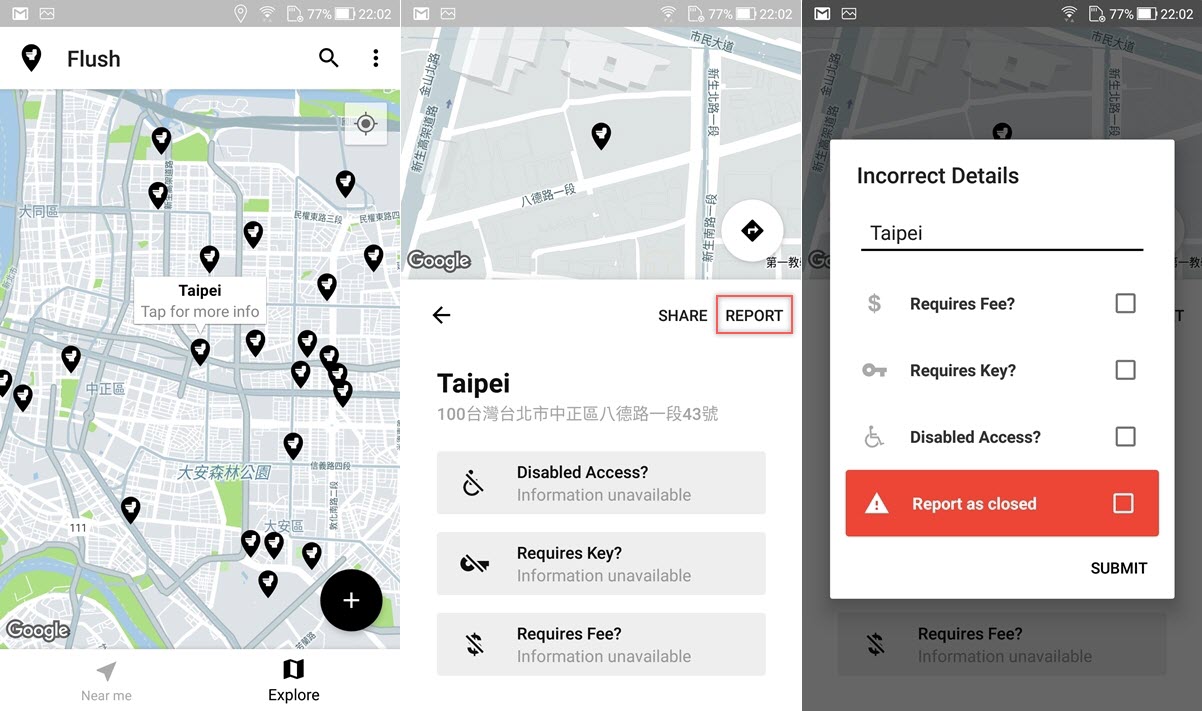Open the Taipei 'Tap for more info' popup

200,301
